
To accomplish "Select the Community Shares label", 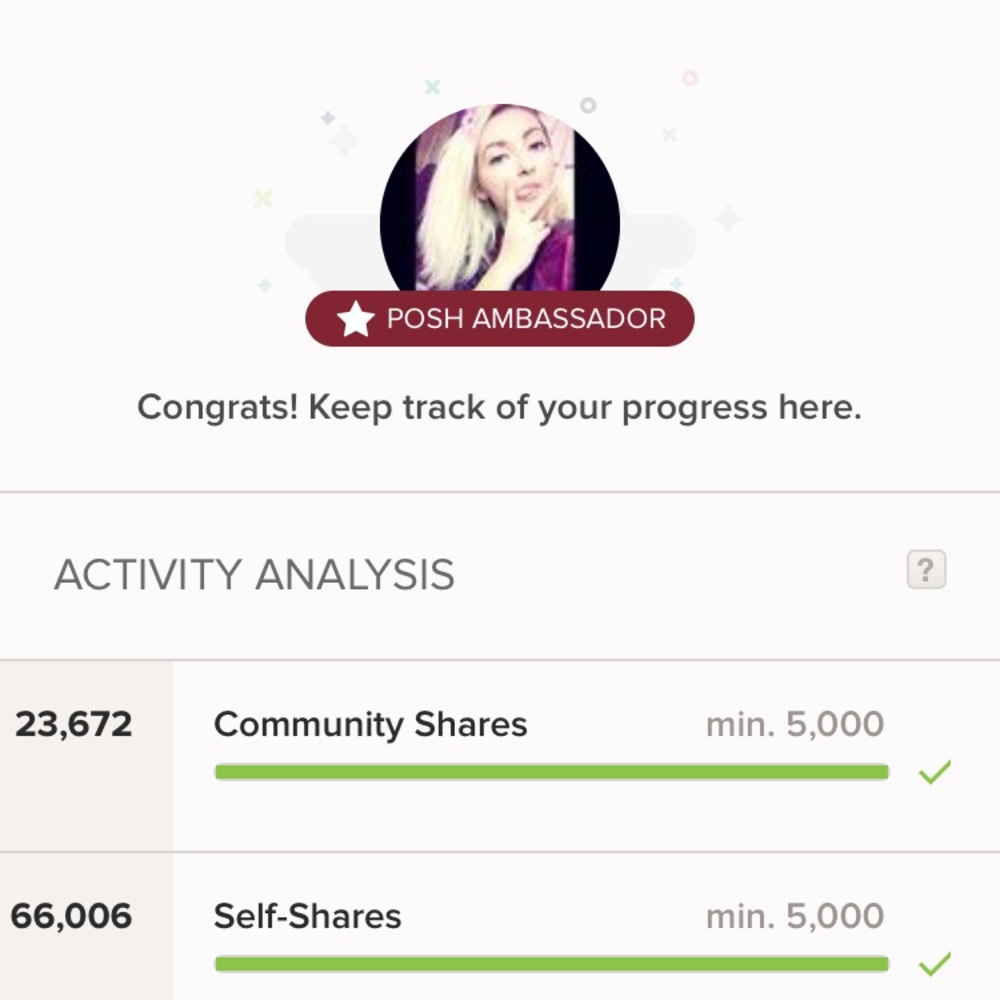I will (x=370, y=724).
